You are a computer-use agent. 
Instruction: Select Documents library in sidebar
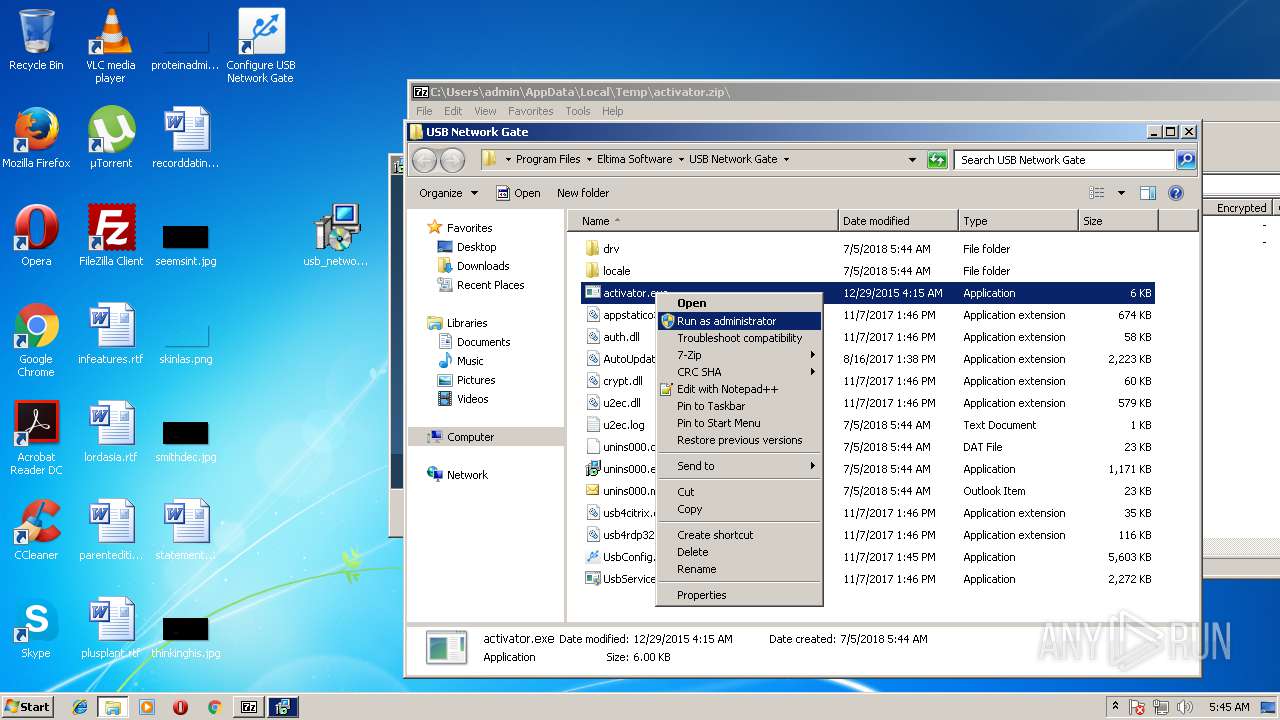(x=483, y=342)
